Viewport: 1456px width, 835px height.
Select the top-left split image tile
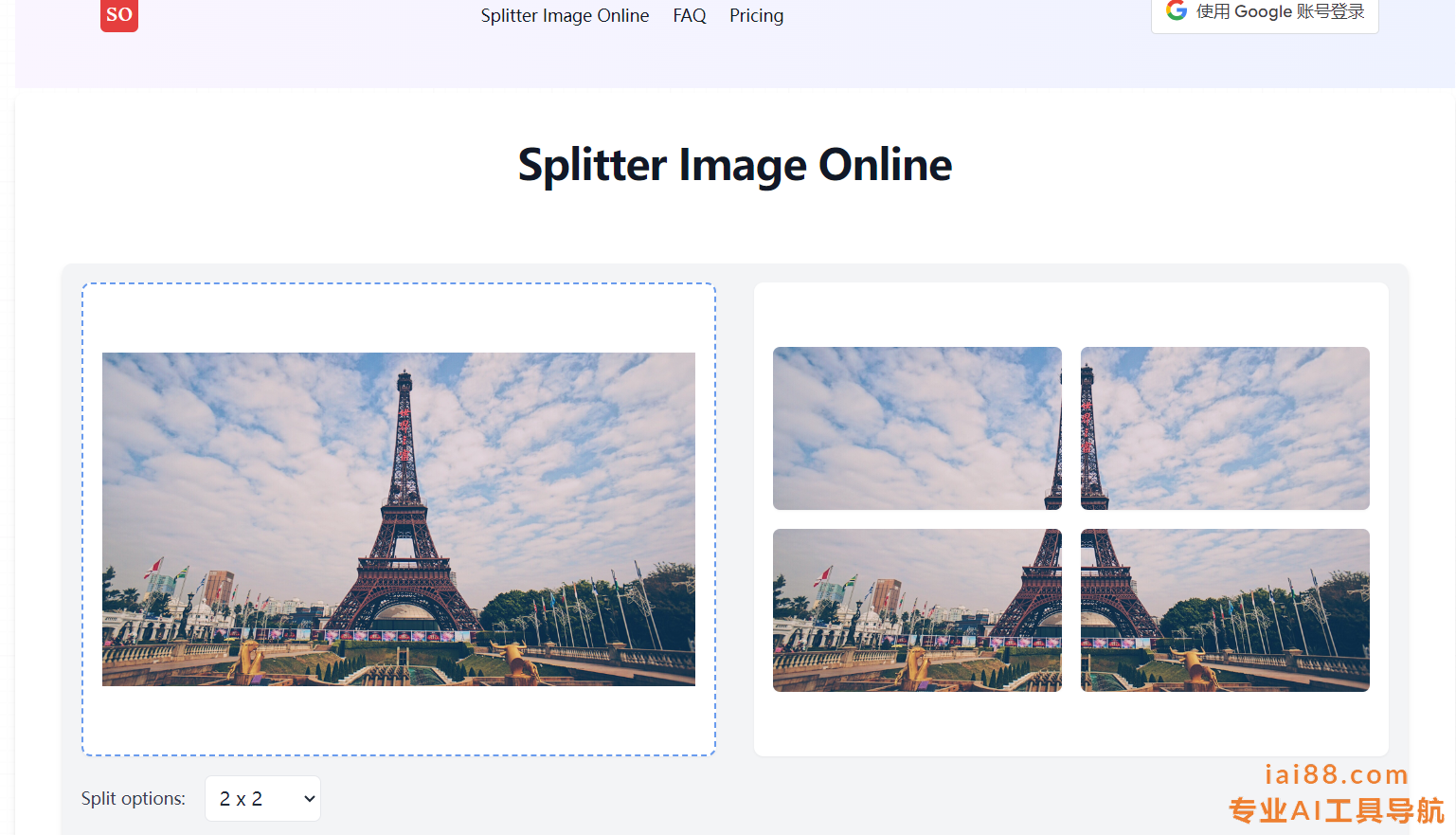(917, 428)
